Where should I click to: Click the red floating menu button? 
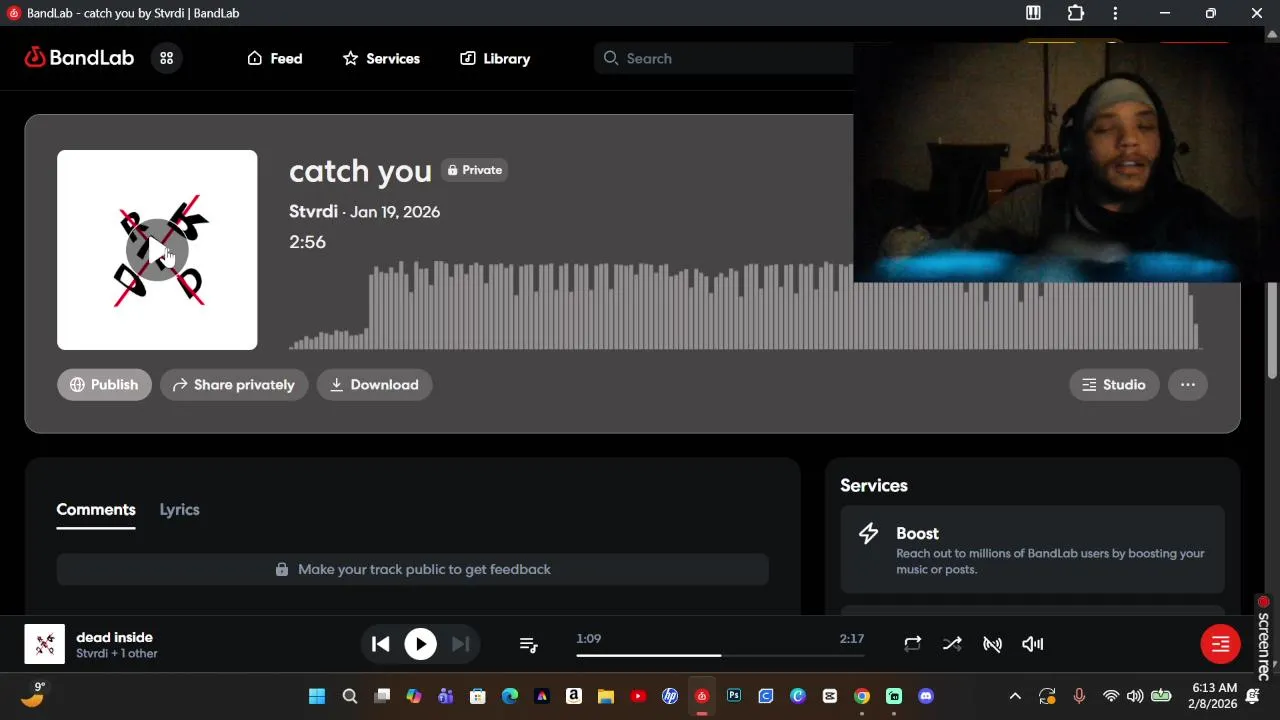1220,644
